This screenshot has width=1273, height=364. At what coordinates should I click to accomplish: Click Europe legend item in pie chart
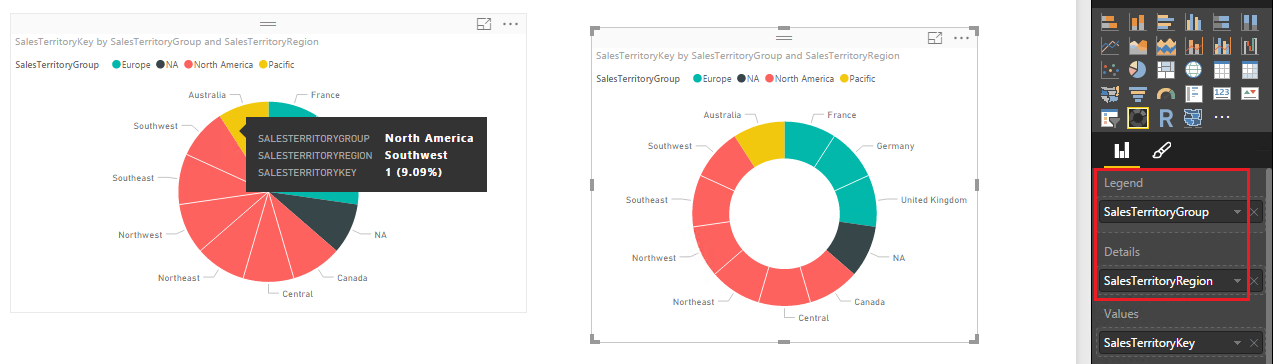tap(132, 64)
